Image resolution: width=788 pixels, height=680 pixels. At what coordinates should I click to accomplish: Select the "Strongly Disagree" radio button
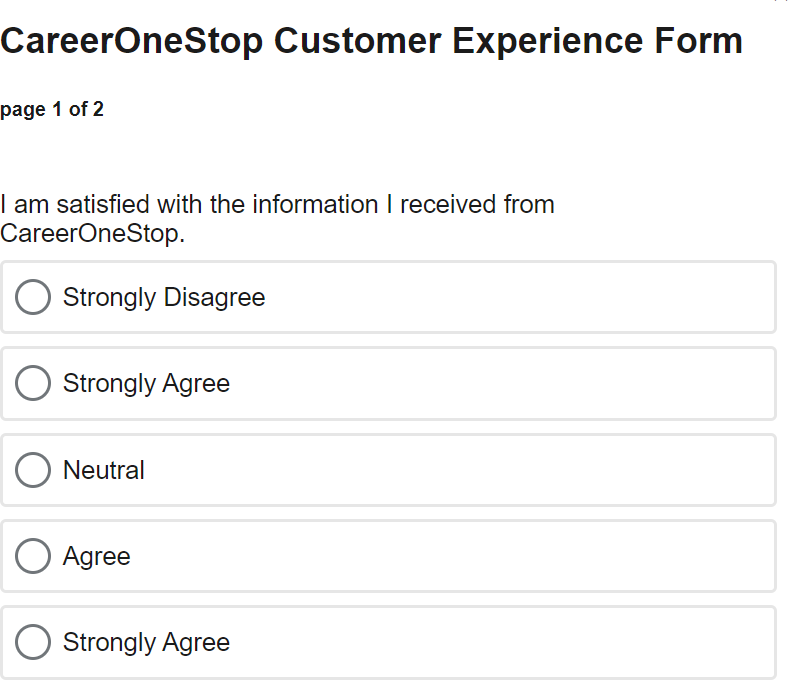tap(33, 297)
